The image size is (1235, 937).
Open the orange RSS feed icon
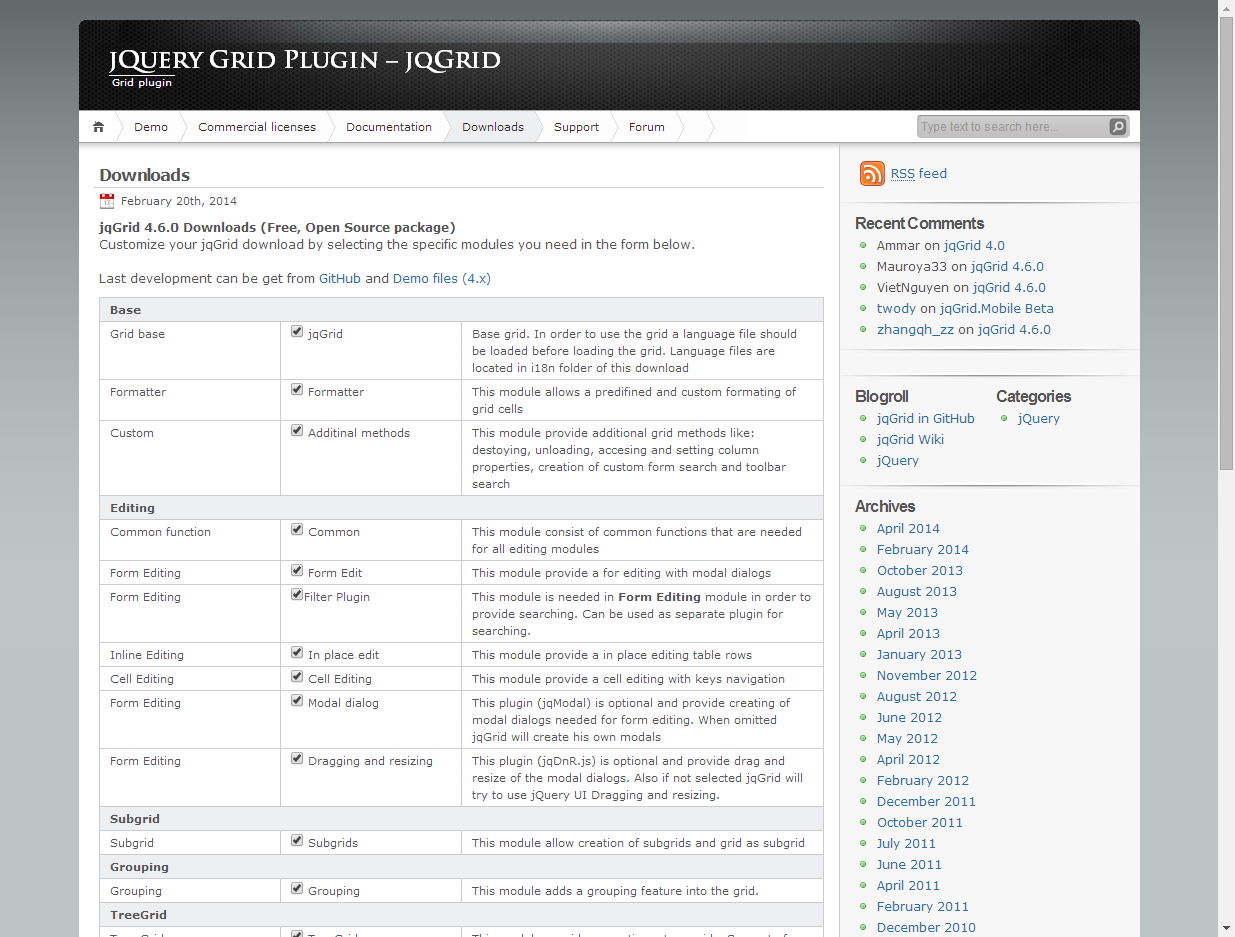(872, 174)
